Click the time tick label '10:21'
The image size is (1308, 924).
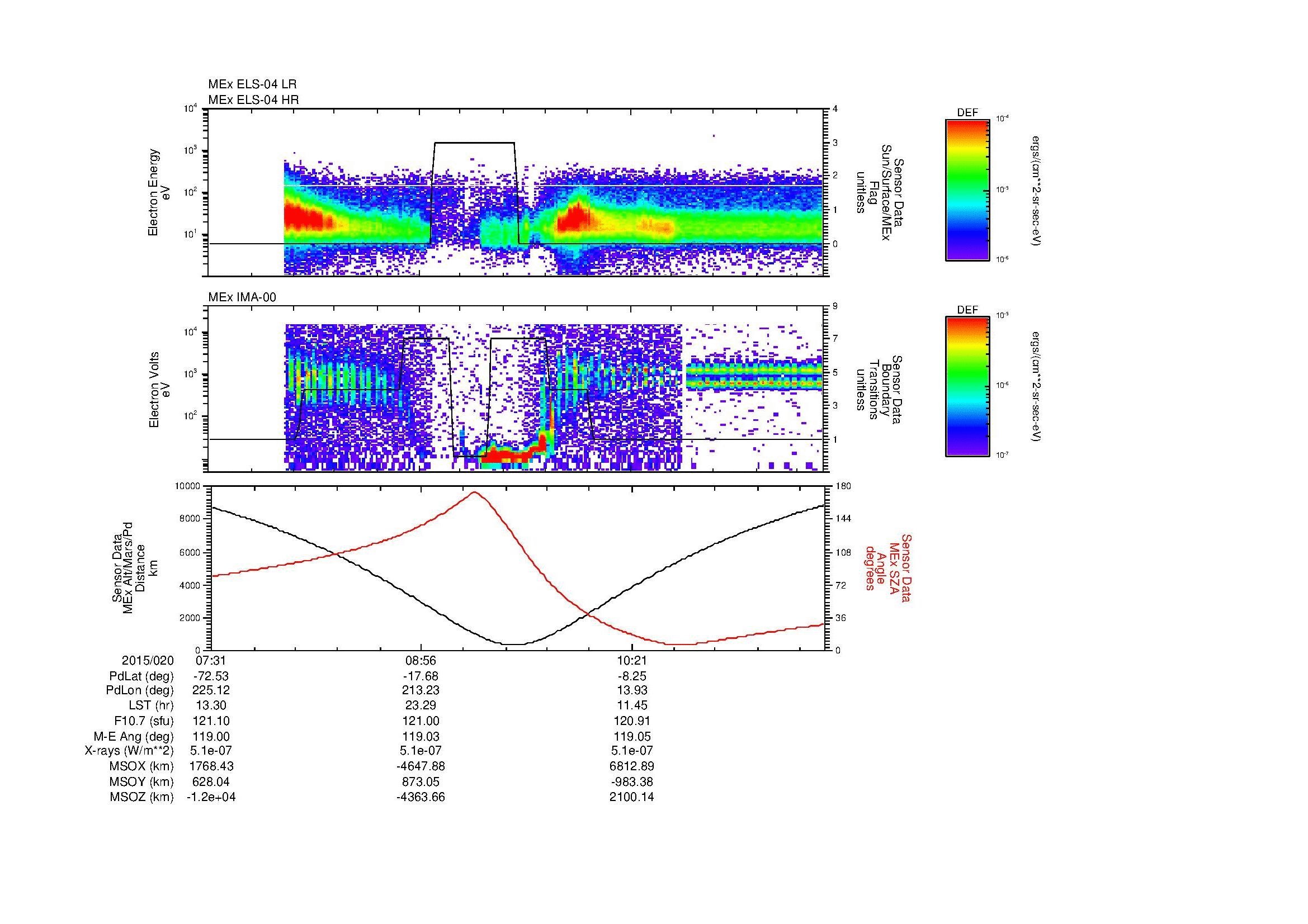[632, 661]
